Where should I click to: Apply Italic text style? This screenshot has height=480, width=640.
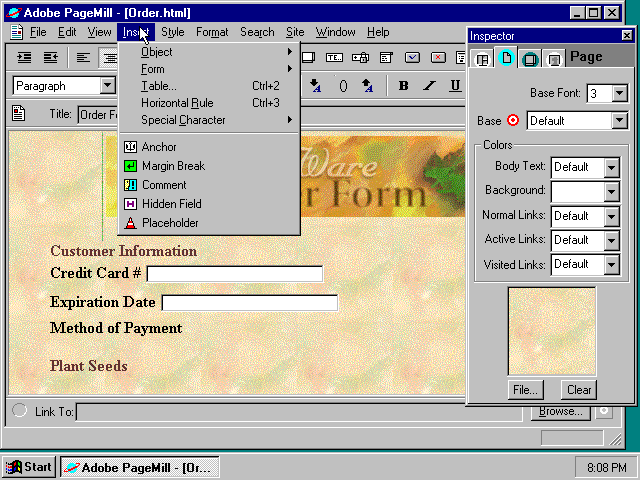click(x=430, y=86)
